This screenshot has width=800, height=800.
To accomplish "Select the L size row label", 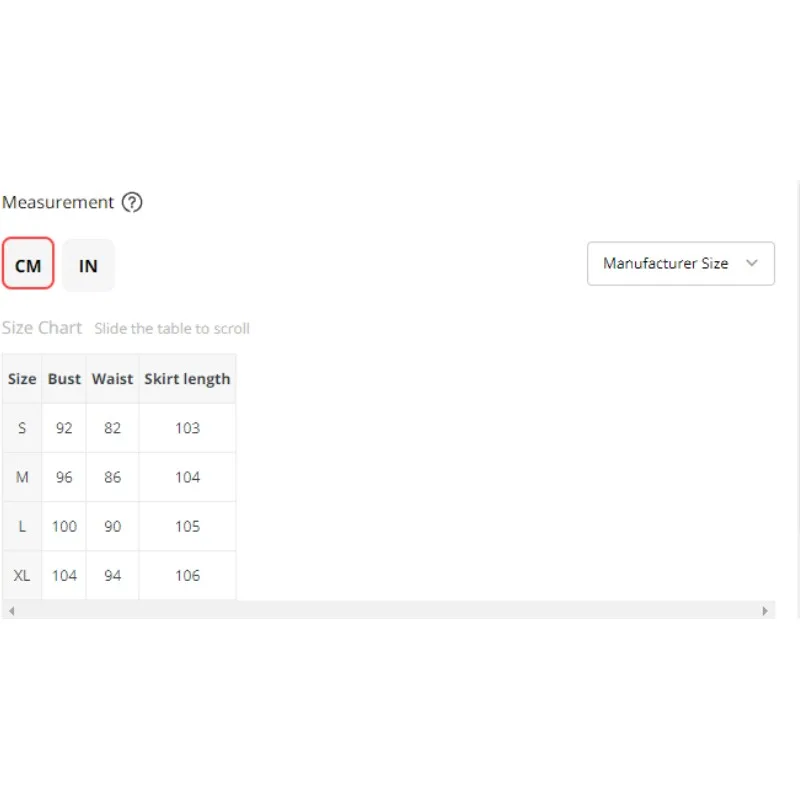I will 22,526.
